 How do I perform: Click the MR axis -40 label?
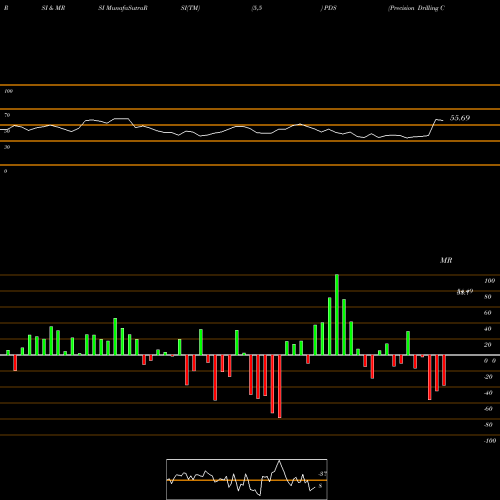pos(488,393)
